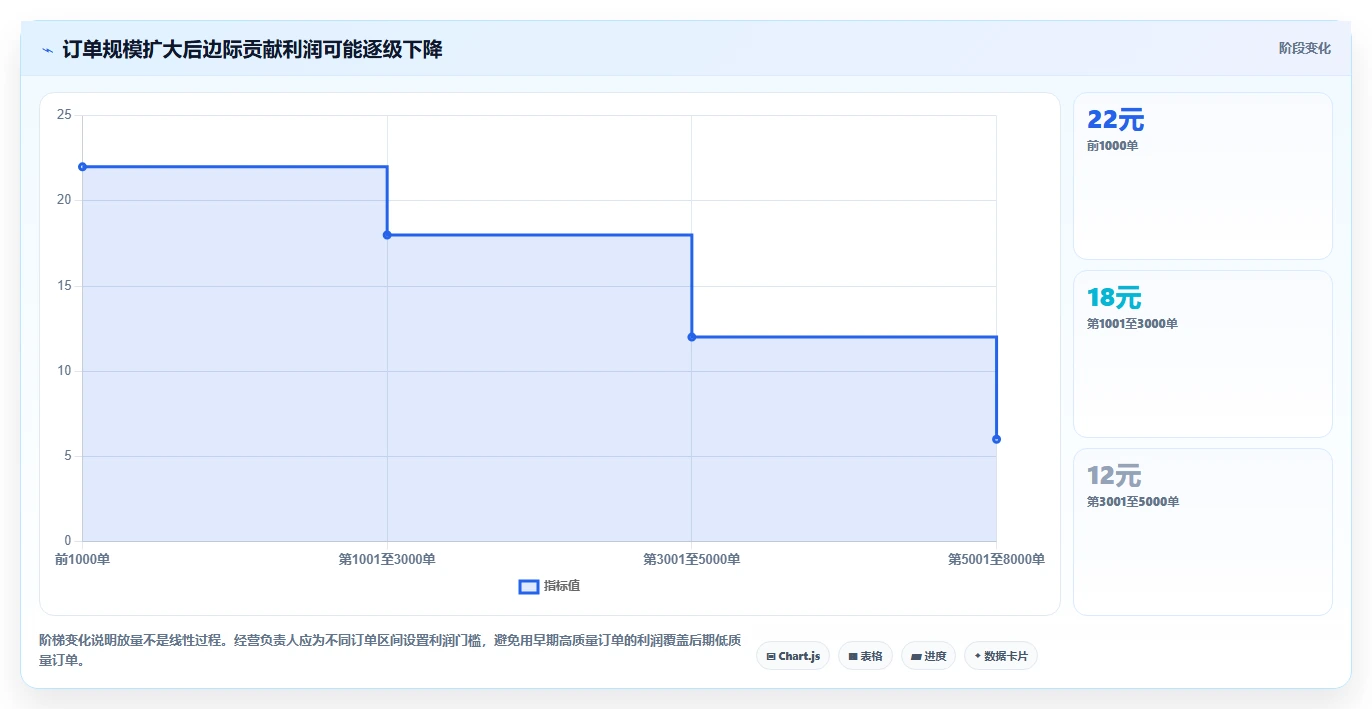The image size is (1372, 709).
Task: Click the 指标值 legend label
Action: click(x=562, y=586)
